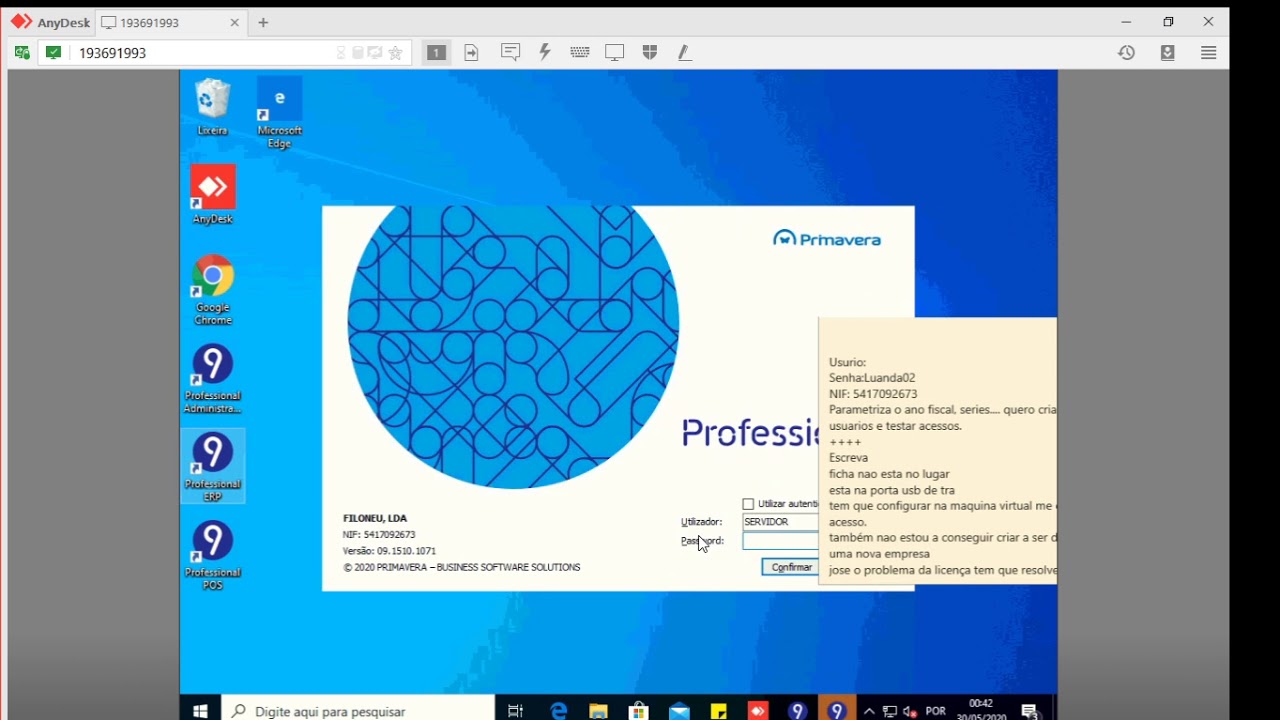Click the Utilizador field containing SERVIDOR
This screenshot has width=1280, height=720.
tap(780, 522)
